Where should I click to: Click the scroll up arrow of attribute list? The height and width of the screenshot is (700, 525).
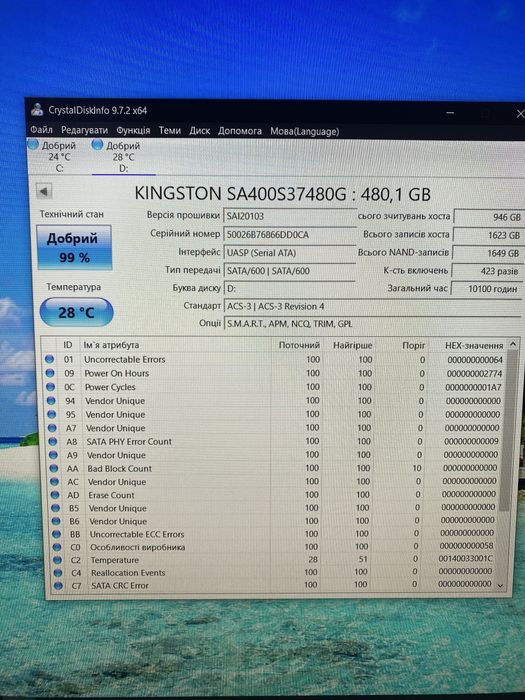tap(513, 344)
